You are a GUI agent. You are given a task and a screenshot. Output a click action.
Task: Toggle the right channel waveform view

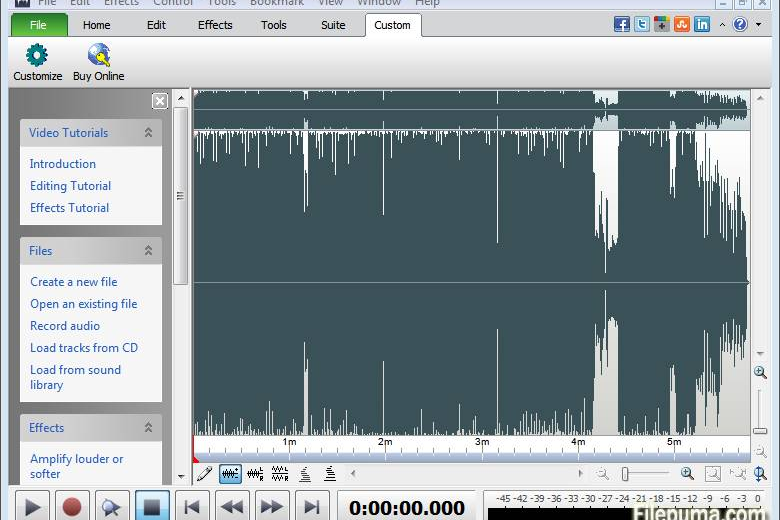(255, 474)
